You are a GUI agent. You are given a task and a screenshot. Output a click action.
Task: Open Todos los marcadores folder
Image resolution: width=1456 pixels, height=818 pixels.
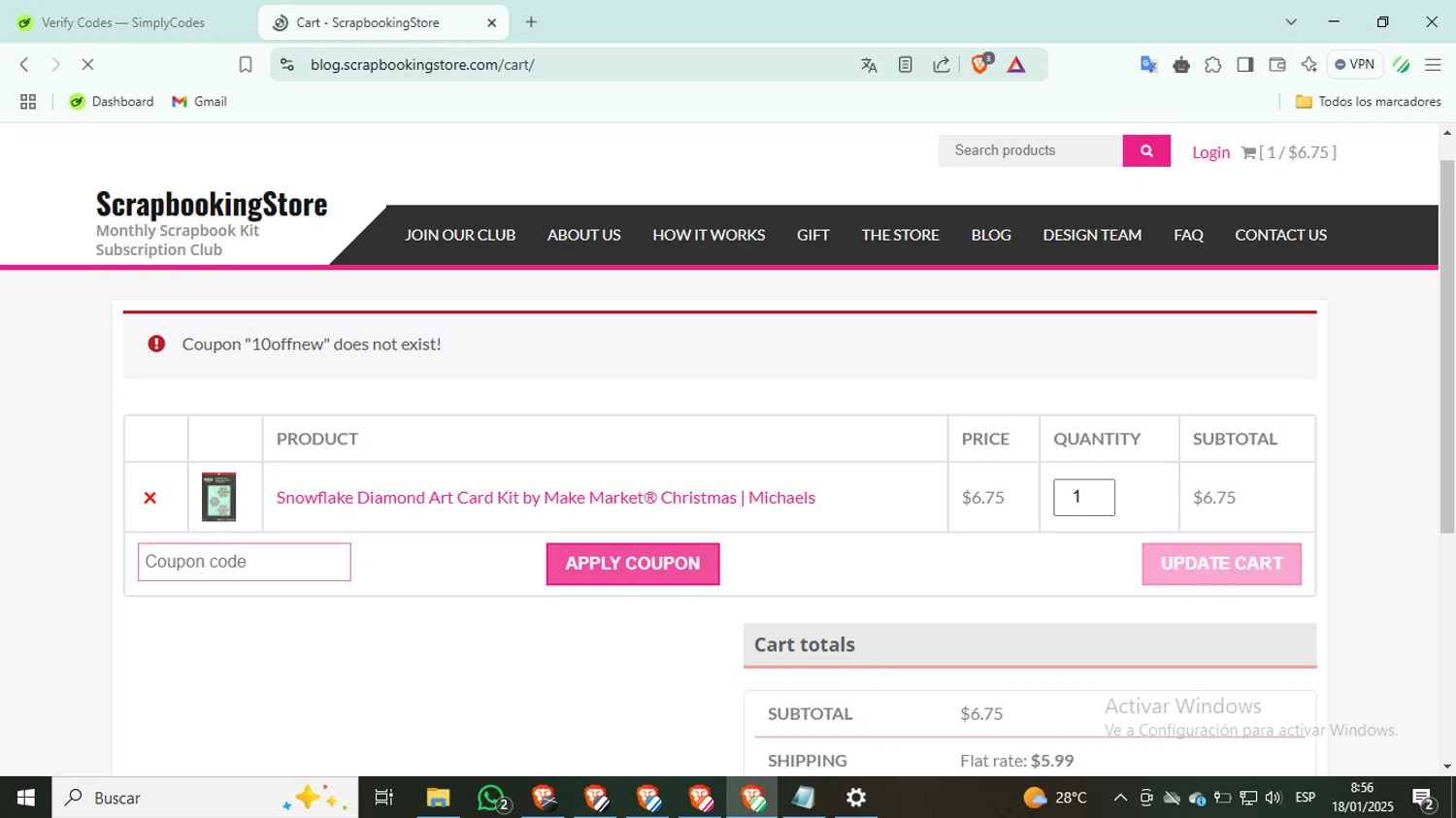(1369, 102)
